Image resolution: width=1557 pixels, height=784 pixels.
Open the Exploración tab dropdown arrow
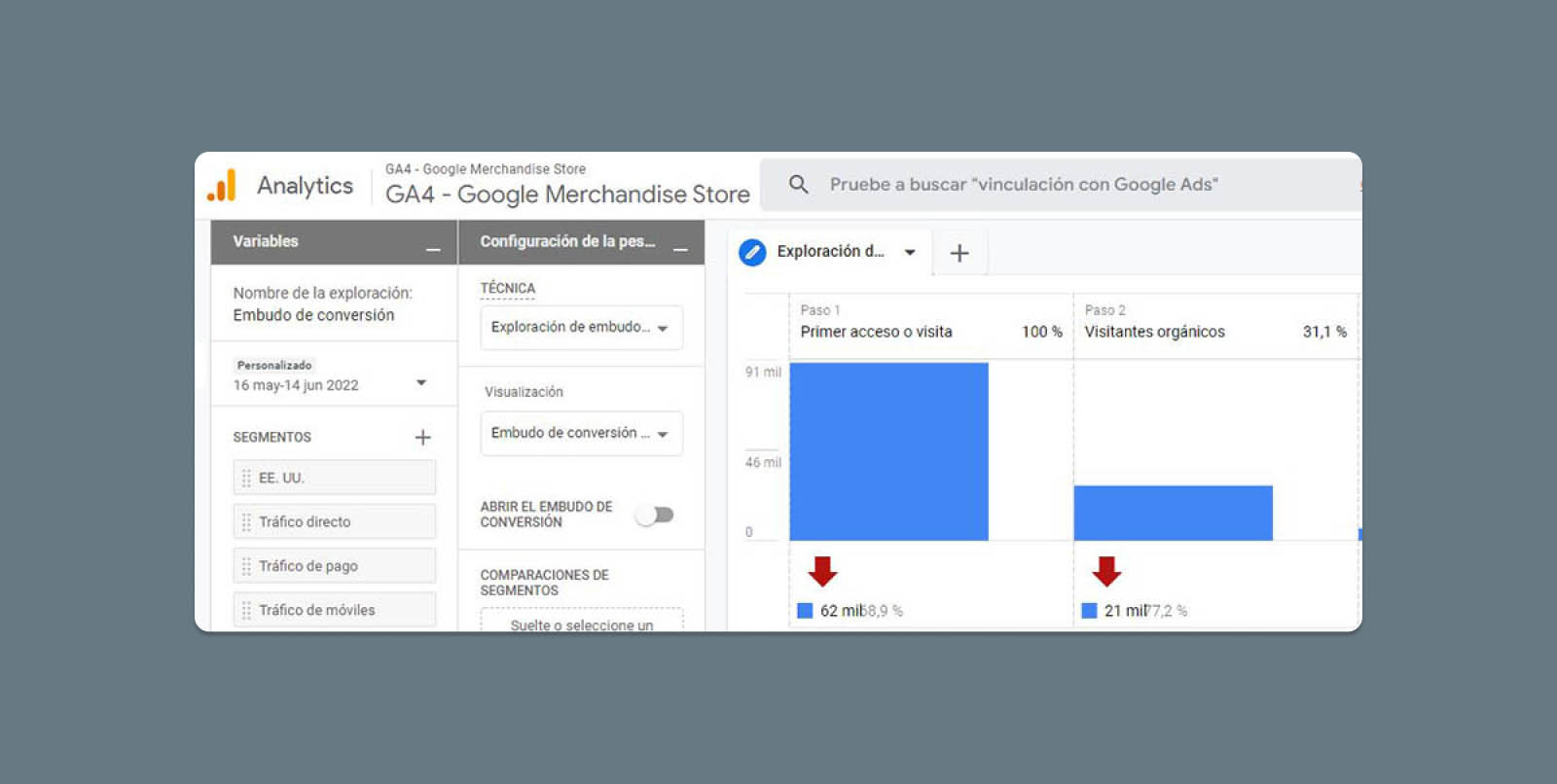click(x=910, y=252)
